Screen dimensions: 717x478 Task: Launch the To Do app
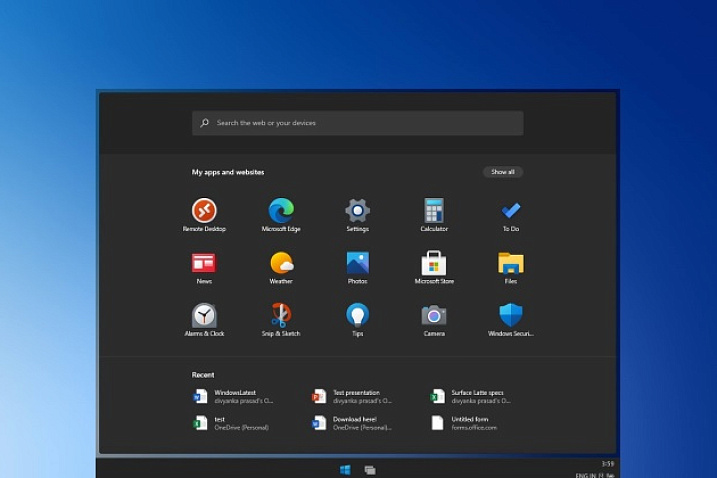click(511, 215)
